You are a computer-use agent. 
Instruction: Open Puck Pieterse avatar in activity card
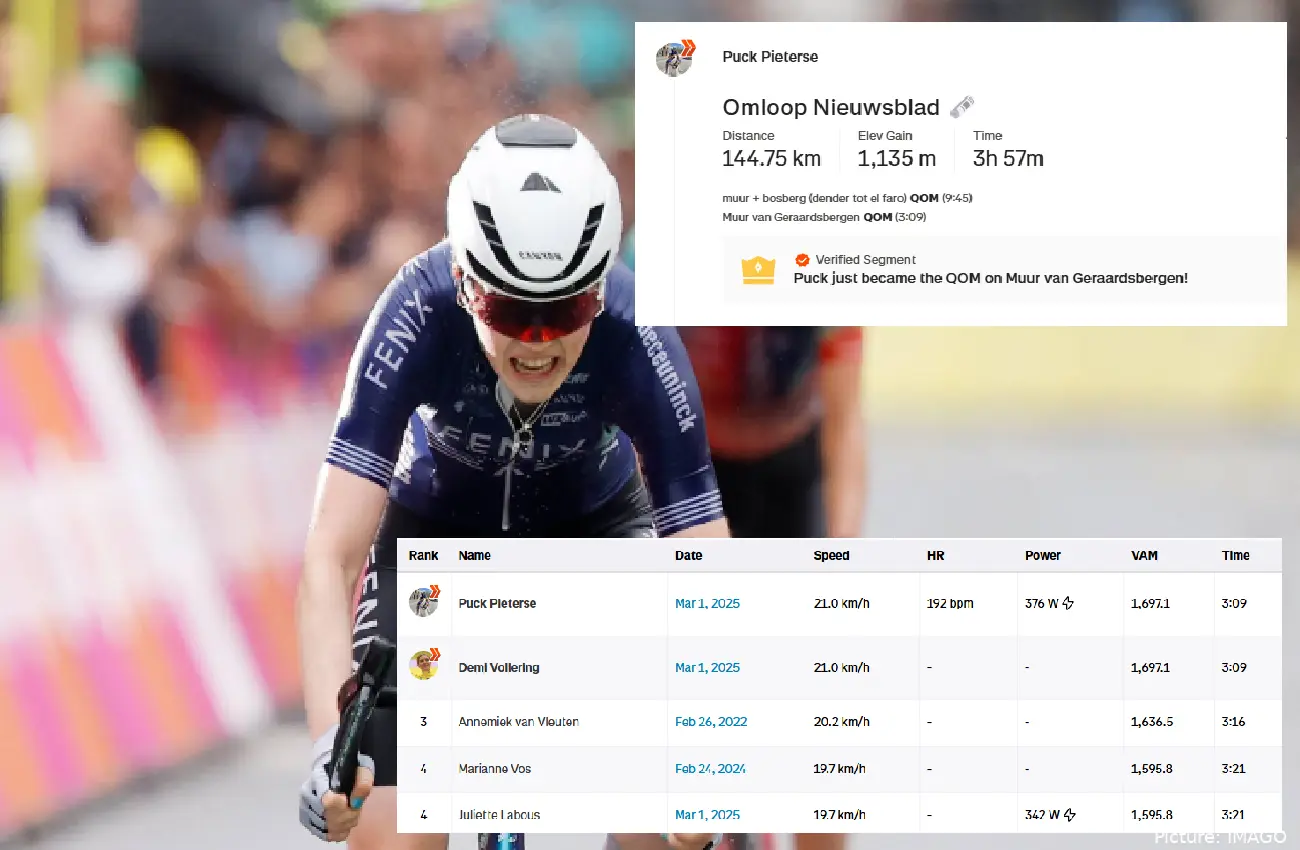(674, 59)
